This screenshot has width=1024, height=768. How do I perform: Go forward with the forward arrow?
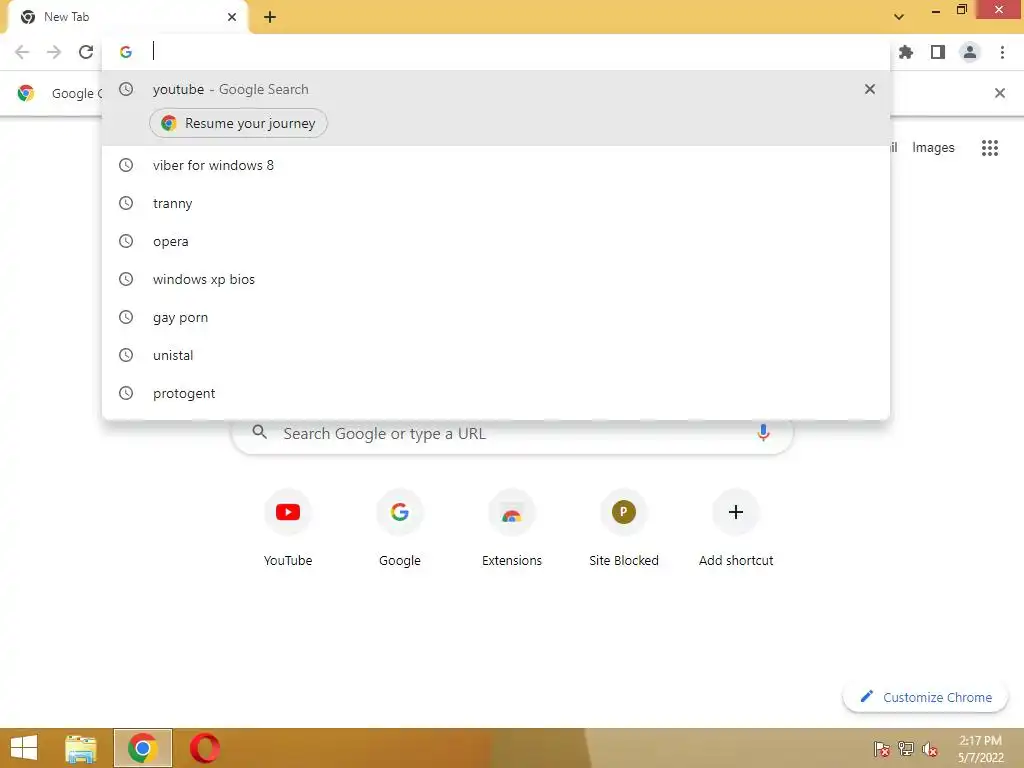tap(54, 52)
